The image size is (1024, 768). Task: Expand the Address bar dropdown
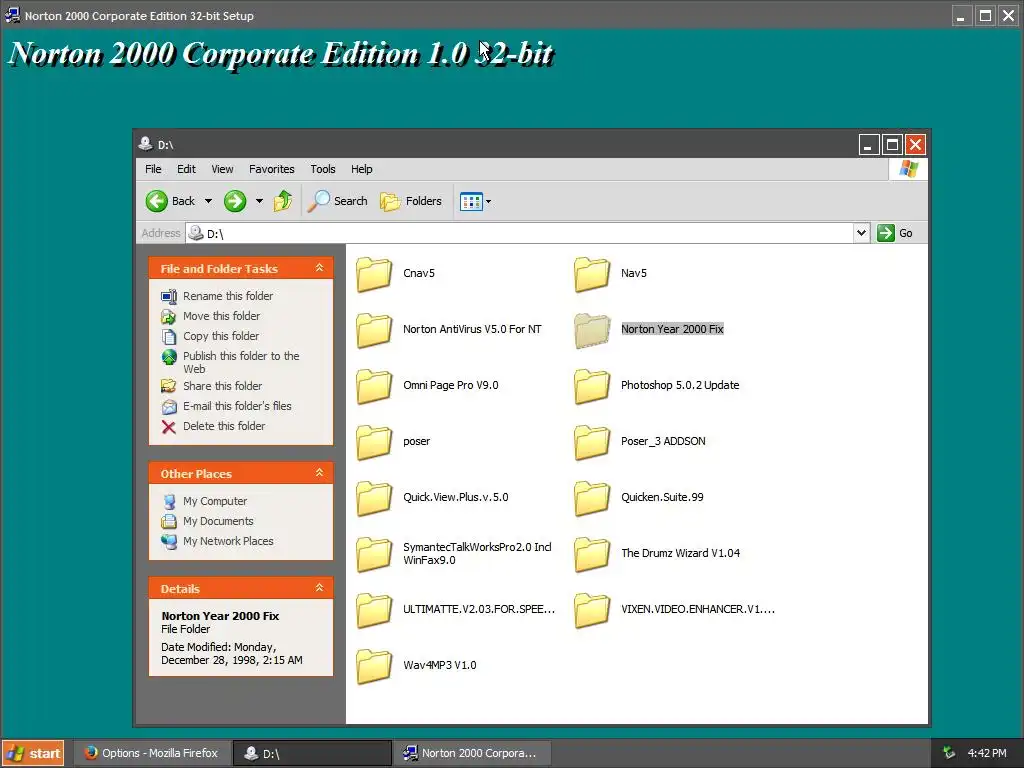click(x=861, y=233)
